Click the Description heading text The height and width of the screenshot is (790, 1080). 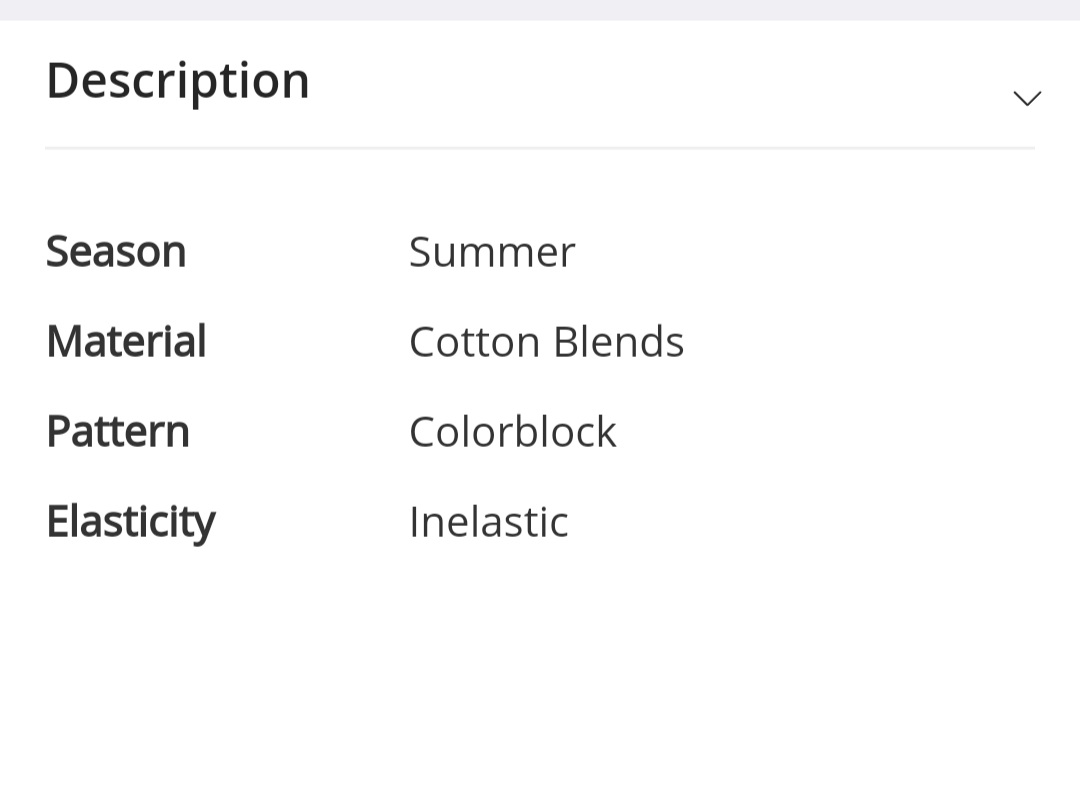(x=178, y=80)
